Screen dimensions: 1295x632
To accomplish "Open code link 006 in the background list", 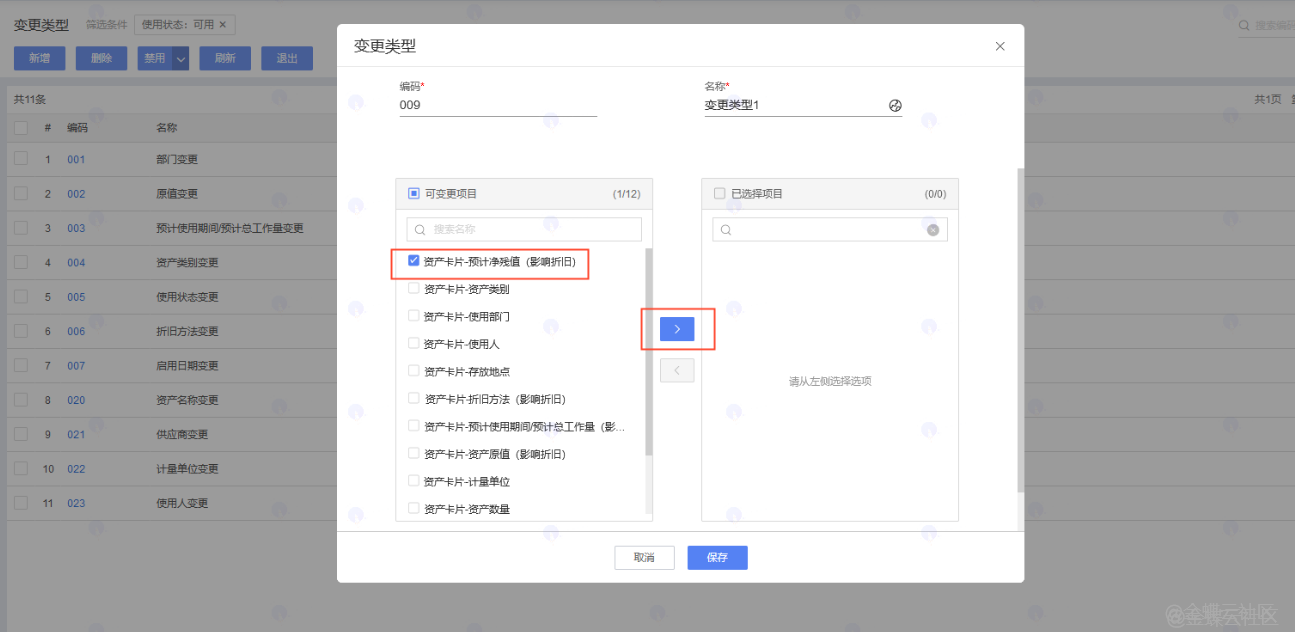I will (x=76, y=332).
